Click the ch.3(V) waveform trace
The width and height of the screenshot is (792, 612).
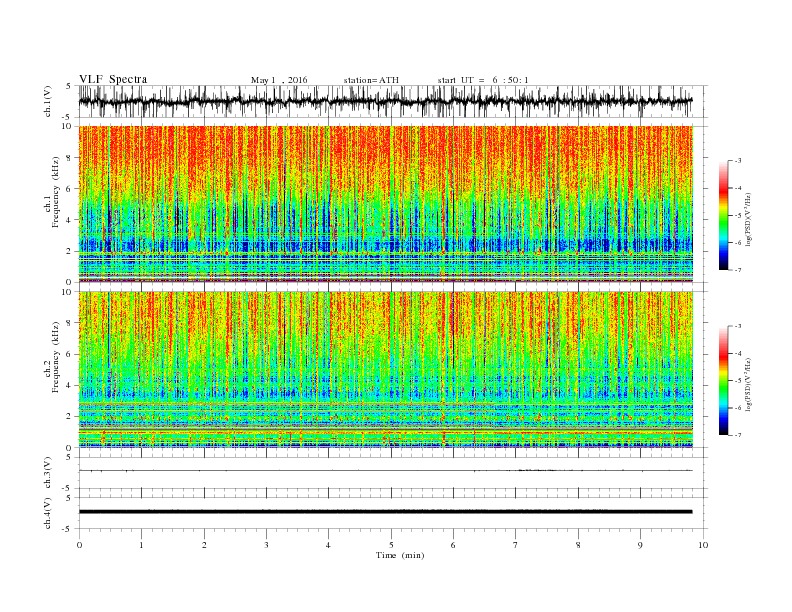point(386,471)
